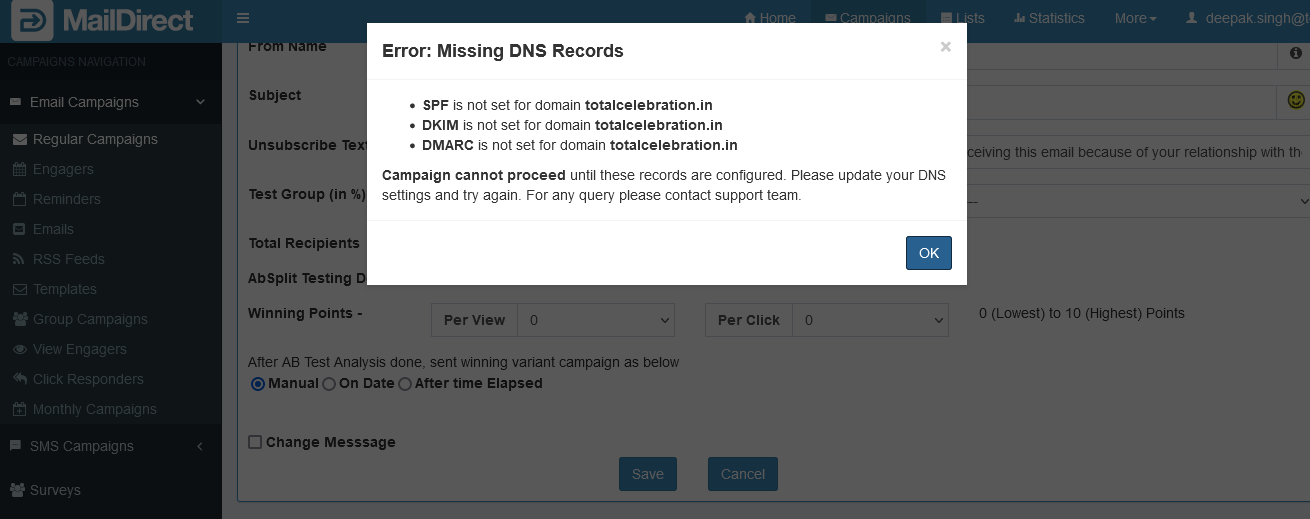Image resolution: width=1310 pixels, height=519 pixels.
Task: Select the On Date radio option
Action: [329, 384]
